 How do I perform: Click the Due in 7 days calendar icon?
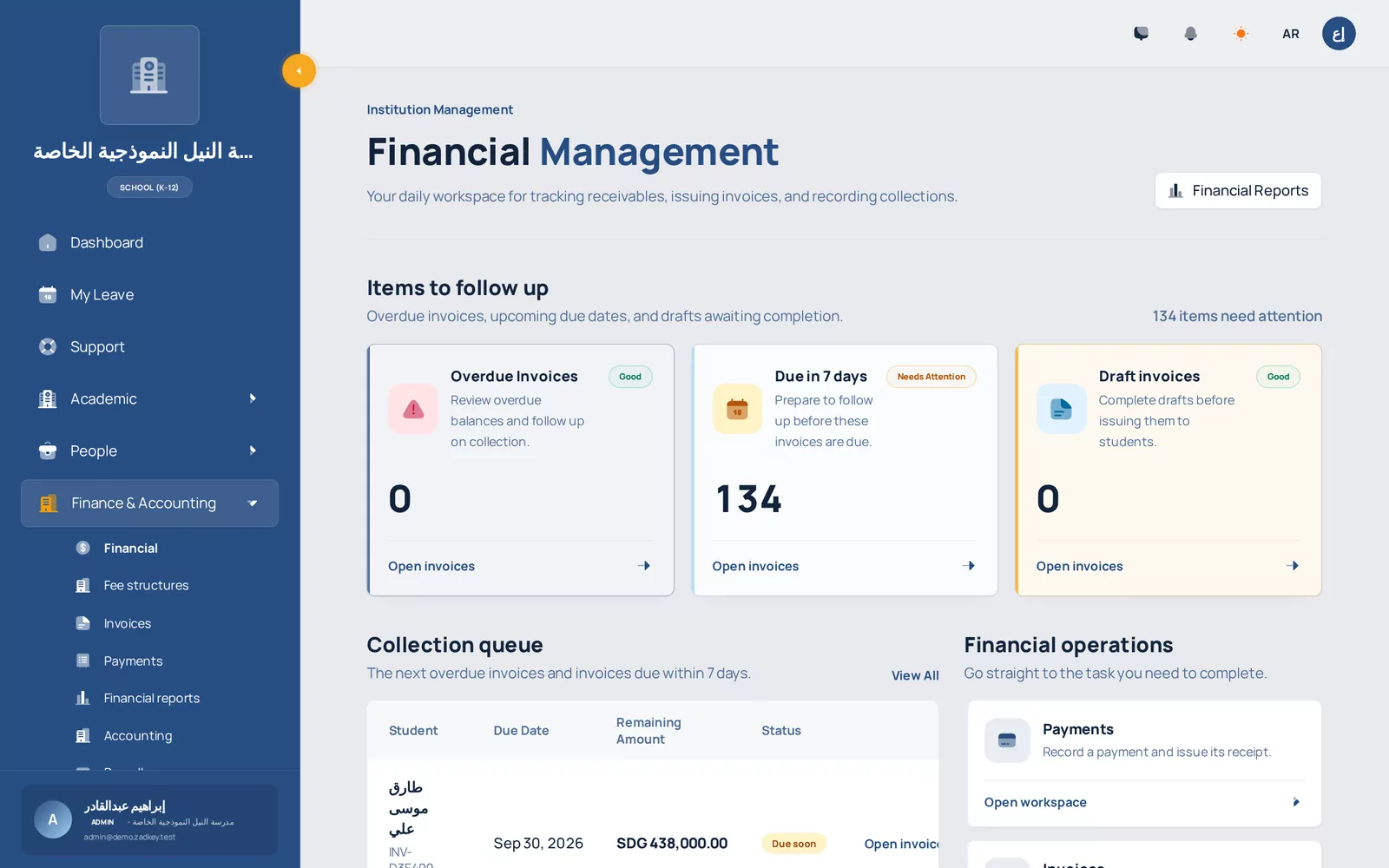737,409
